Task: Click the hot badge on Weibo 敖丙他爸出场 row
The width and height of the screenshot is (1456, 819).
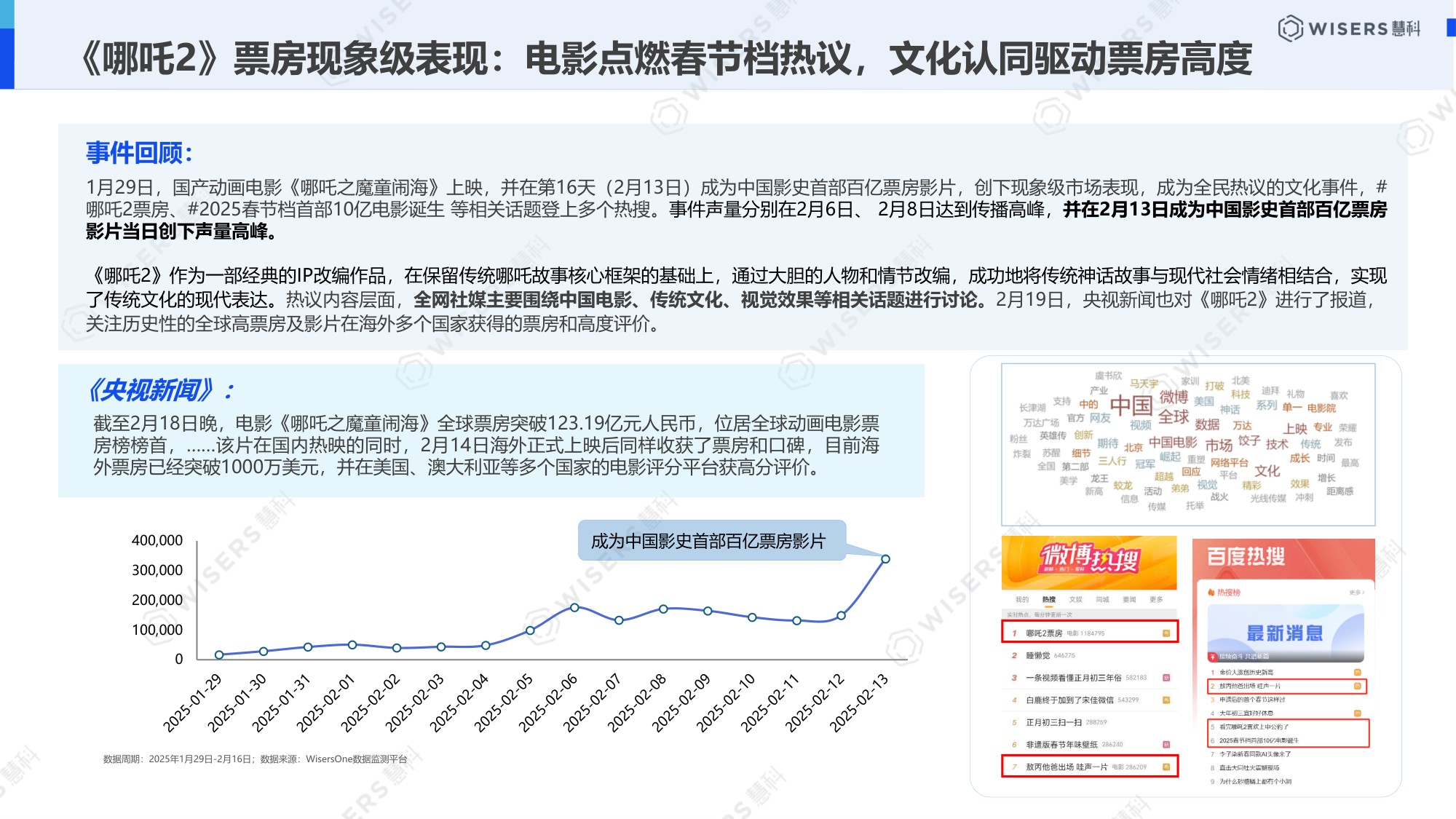Action: [x=1166, y=767]
